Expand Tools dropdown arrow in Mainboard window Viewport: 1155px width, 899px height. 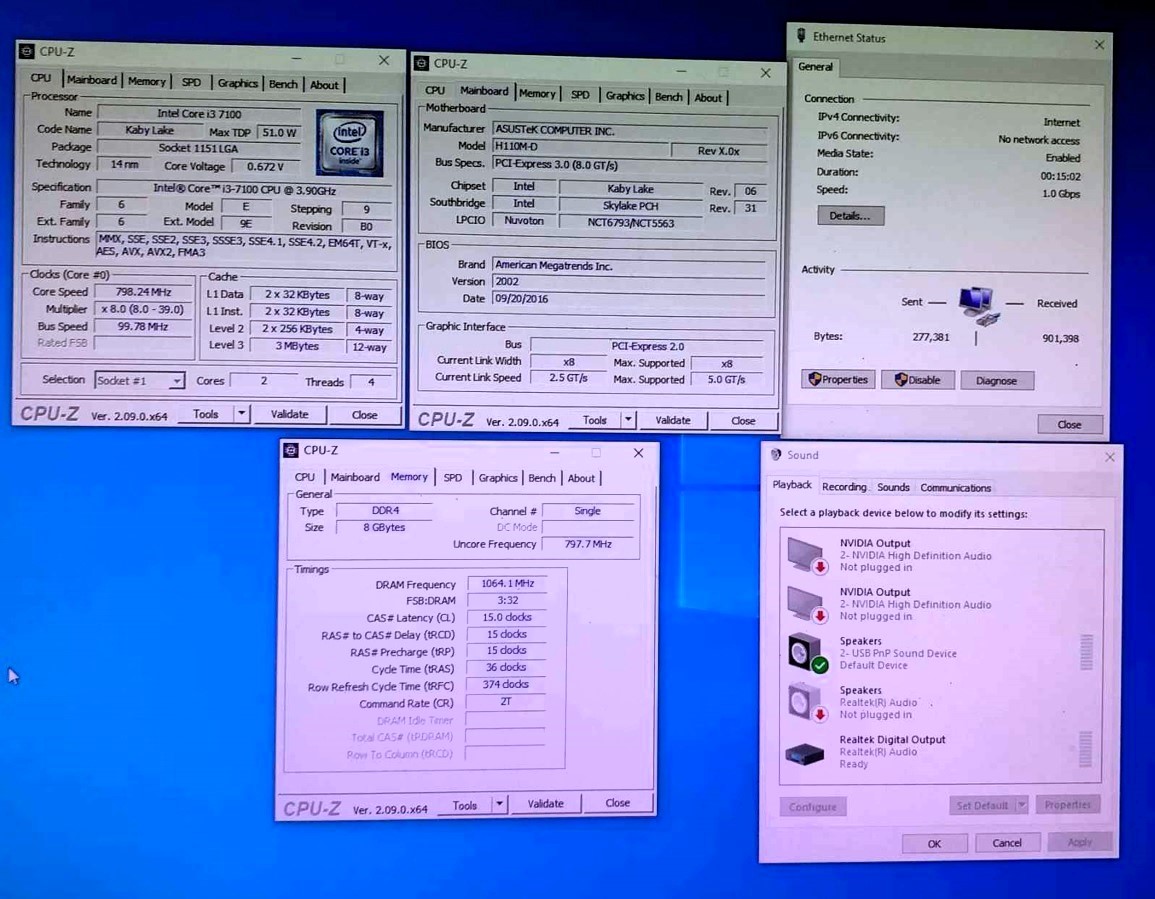coord(628,420)
